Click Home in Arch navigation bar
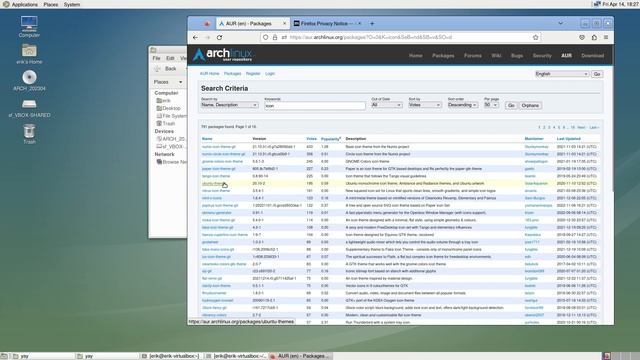Image resolution: width=640 pixels, height=360 pixels. point(416,56)
